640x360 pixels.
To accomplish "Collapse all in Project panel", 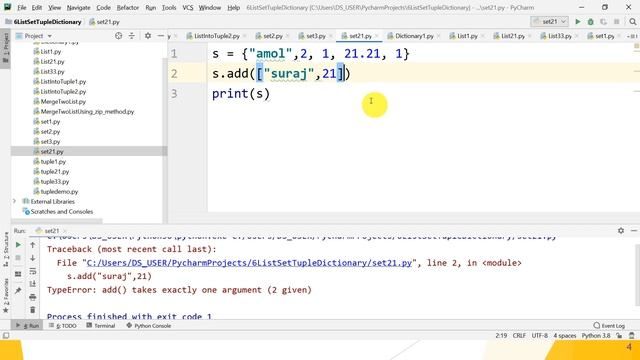I will 131,36.
